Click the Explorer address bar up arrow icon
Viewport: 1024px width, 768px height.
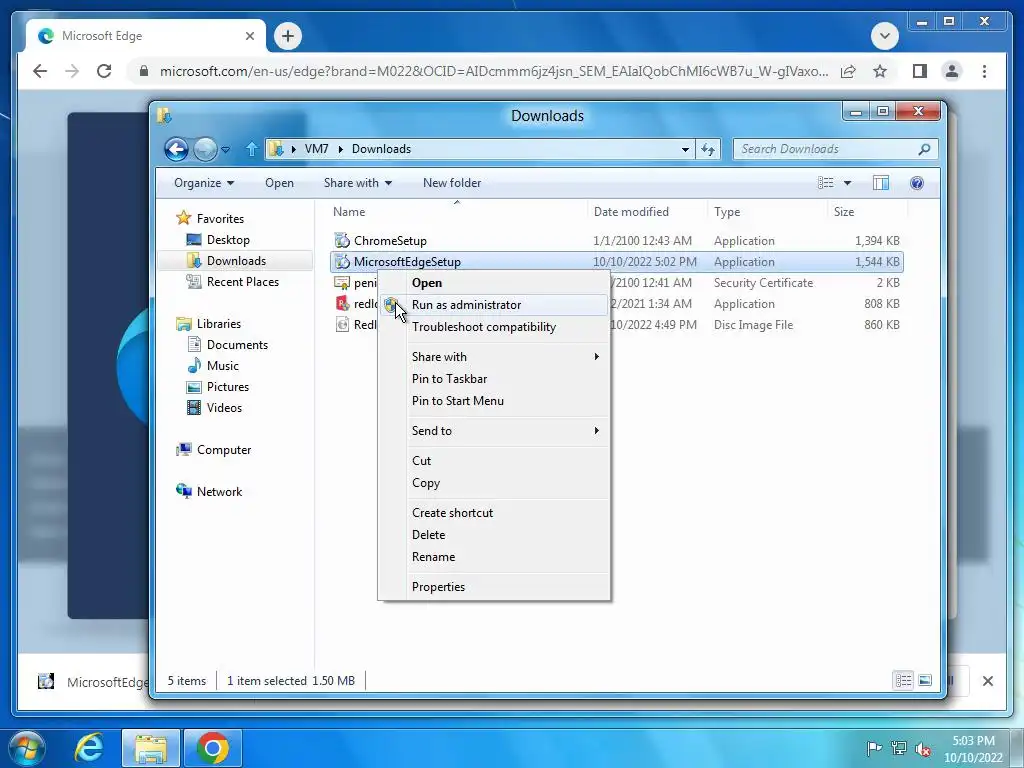tap(251, 150)
